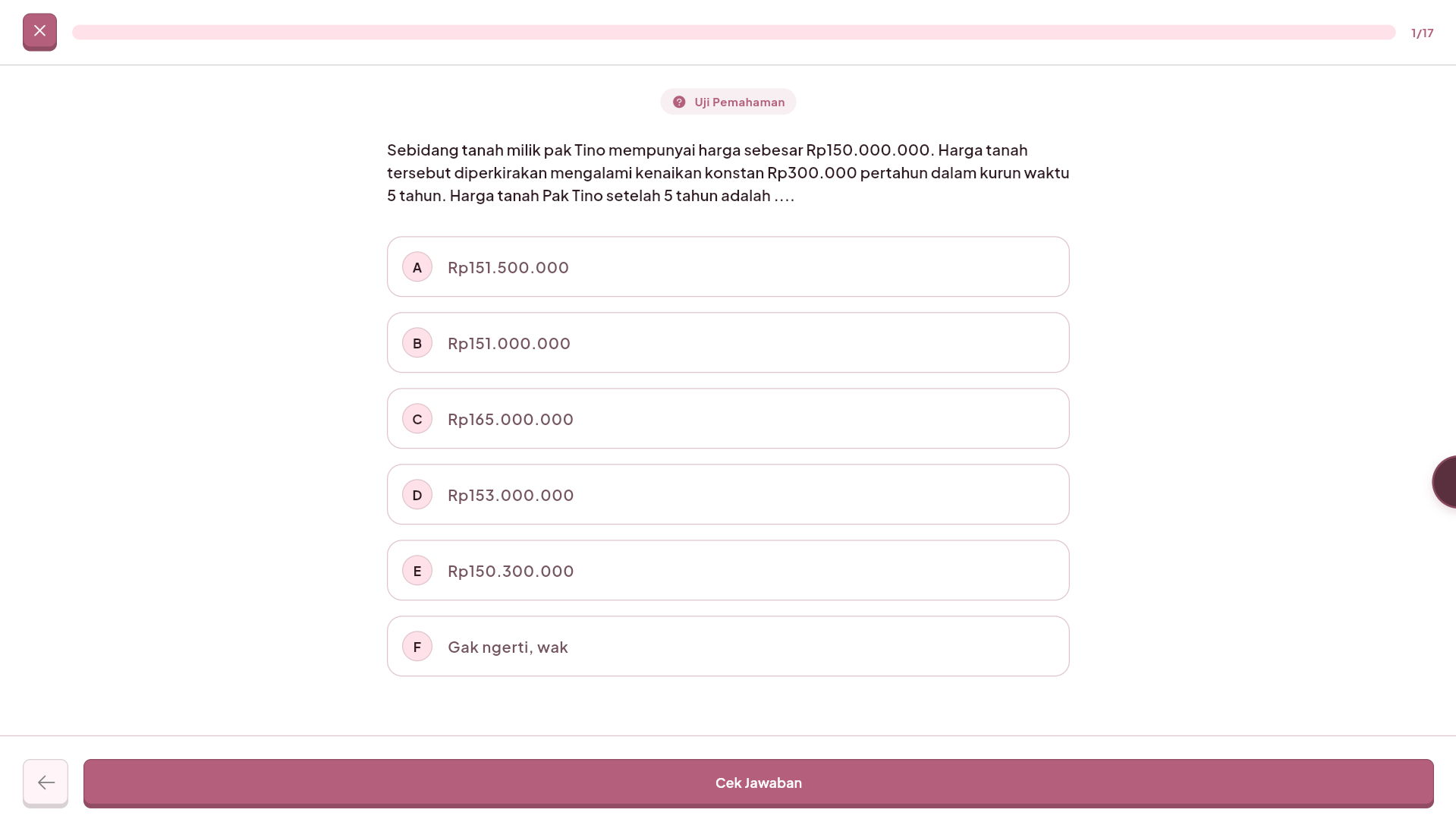Viewport: 1456px width, 819px height.
Task: Select answer option Rp153.000.000
Action: click(x=728, y=494)
